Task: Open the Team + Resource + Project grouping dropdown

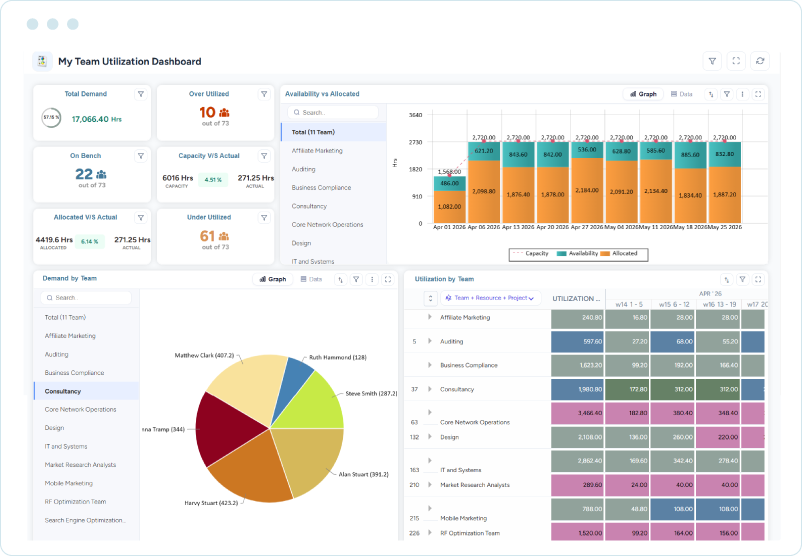Action: point(490,298)
